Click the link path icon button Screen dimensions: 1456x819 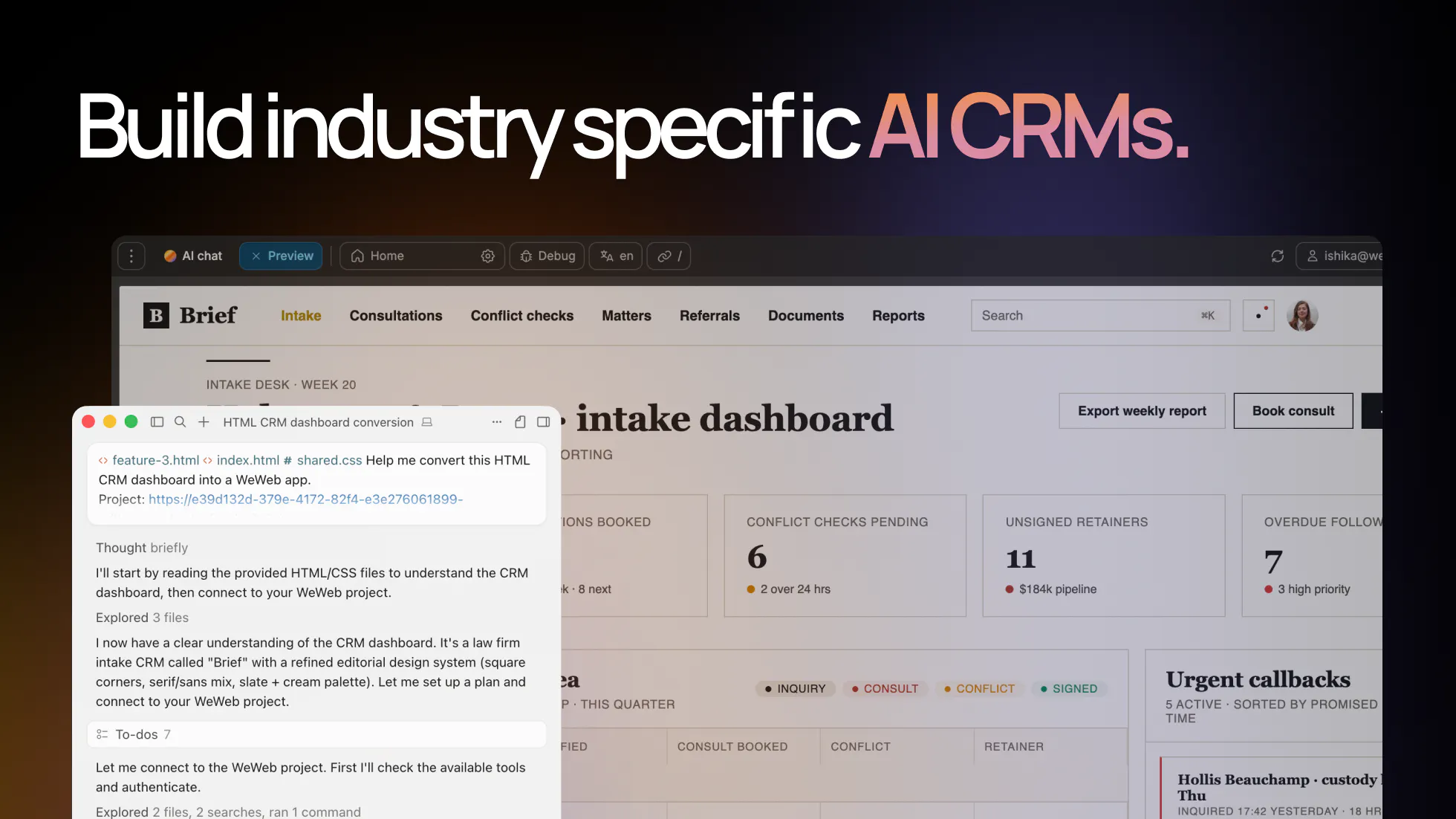pos(669,256)
